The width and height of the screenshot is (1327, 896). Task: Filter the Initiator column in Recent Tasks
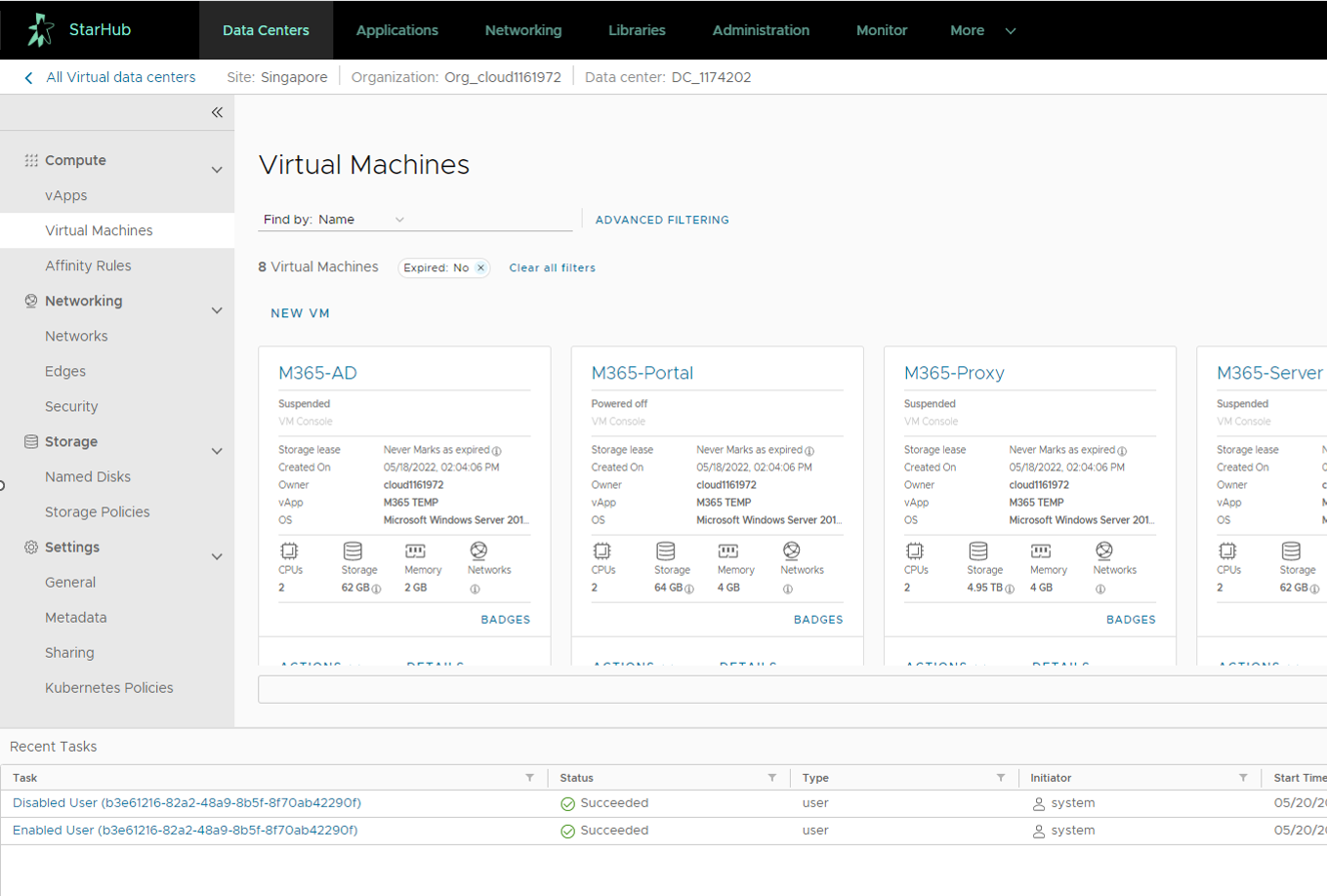click(1242, 778)
